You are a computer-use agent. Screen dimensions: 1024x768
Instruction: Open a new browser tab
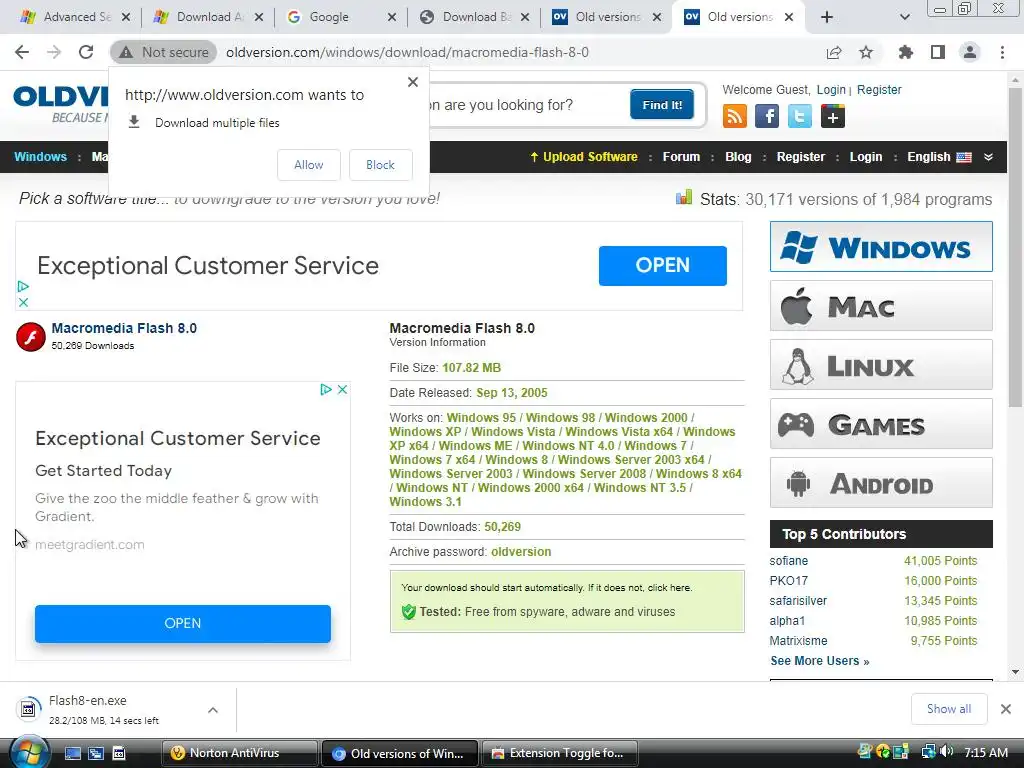point(827,17)
